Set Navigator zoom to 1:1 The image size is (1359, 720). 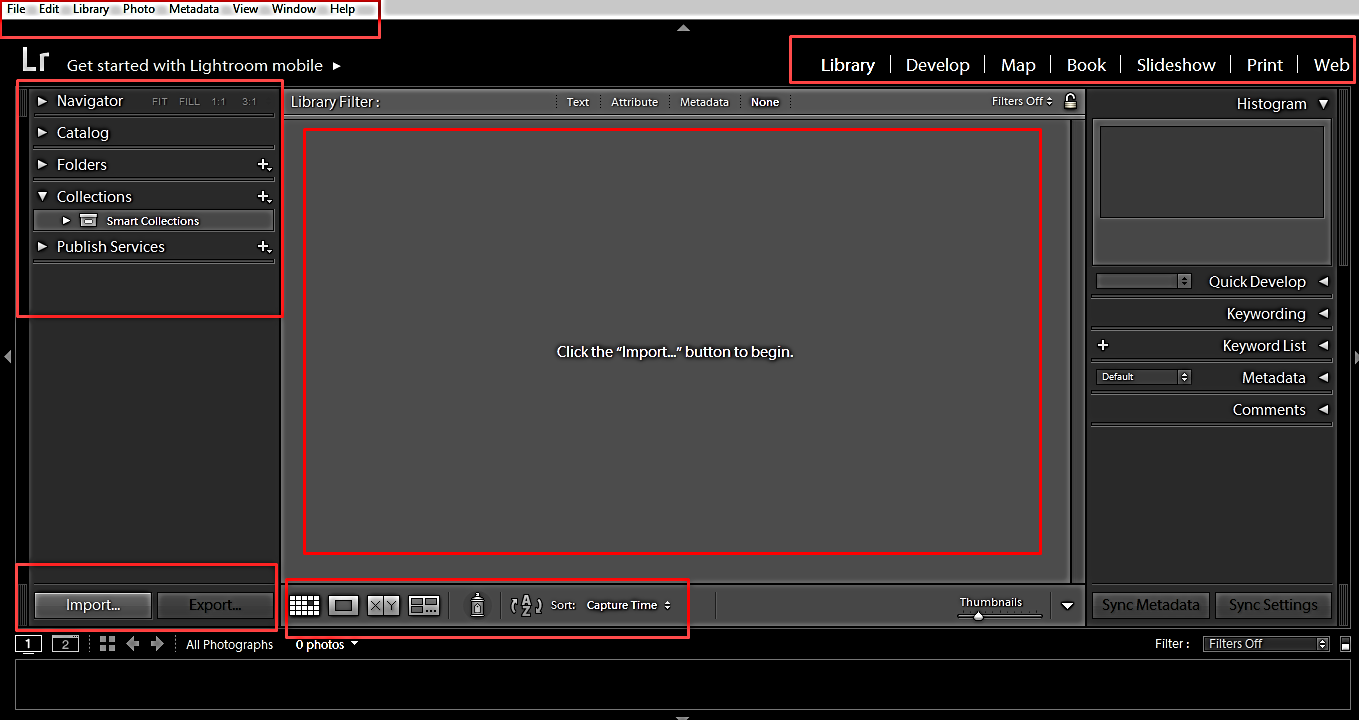pos(218,102)
